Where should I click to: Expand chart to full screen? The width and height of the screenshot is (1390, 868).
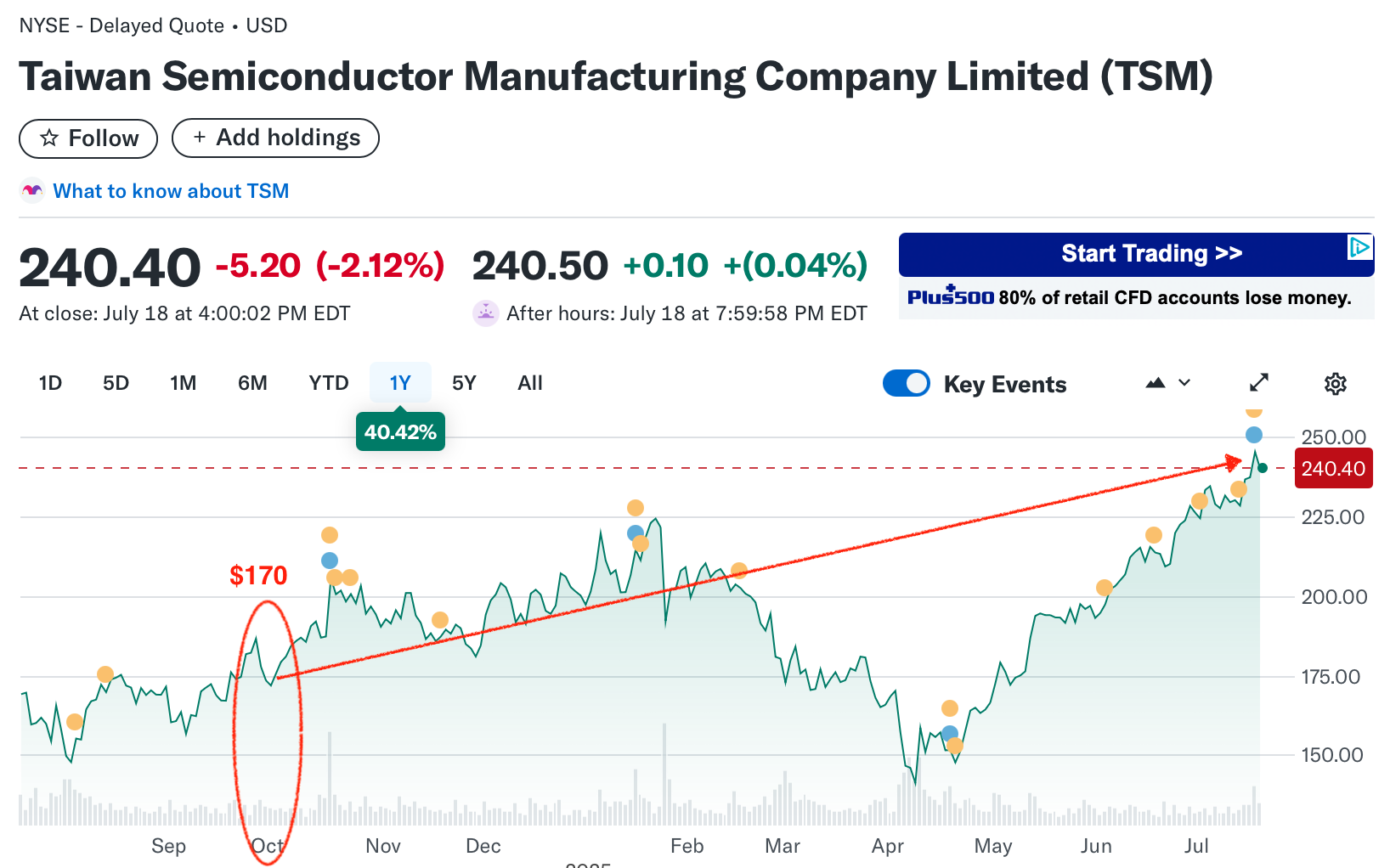1258,383
